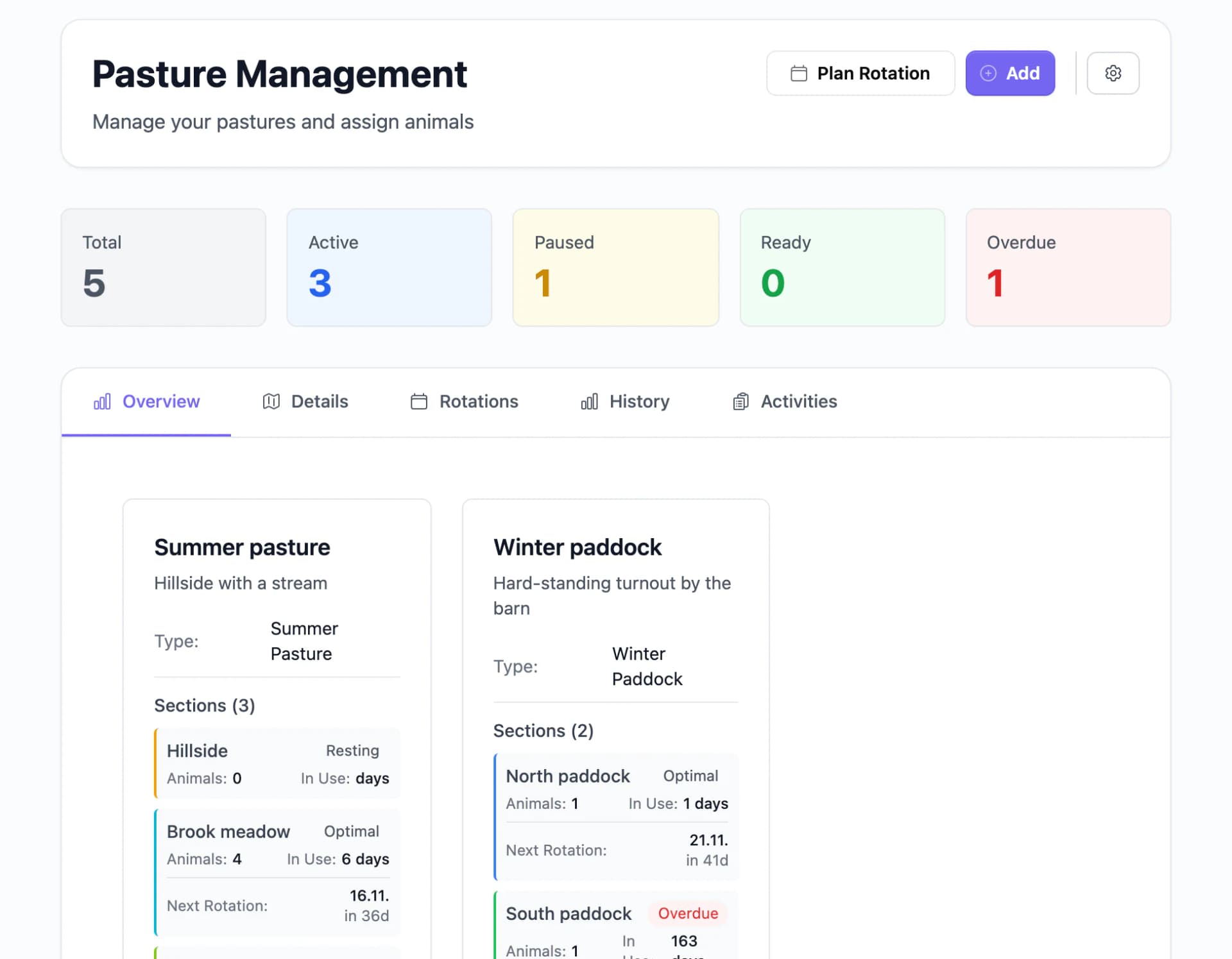Click the calendar icon in Plan Rotation

[798, 73]
